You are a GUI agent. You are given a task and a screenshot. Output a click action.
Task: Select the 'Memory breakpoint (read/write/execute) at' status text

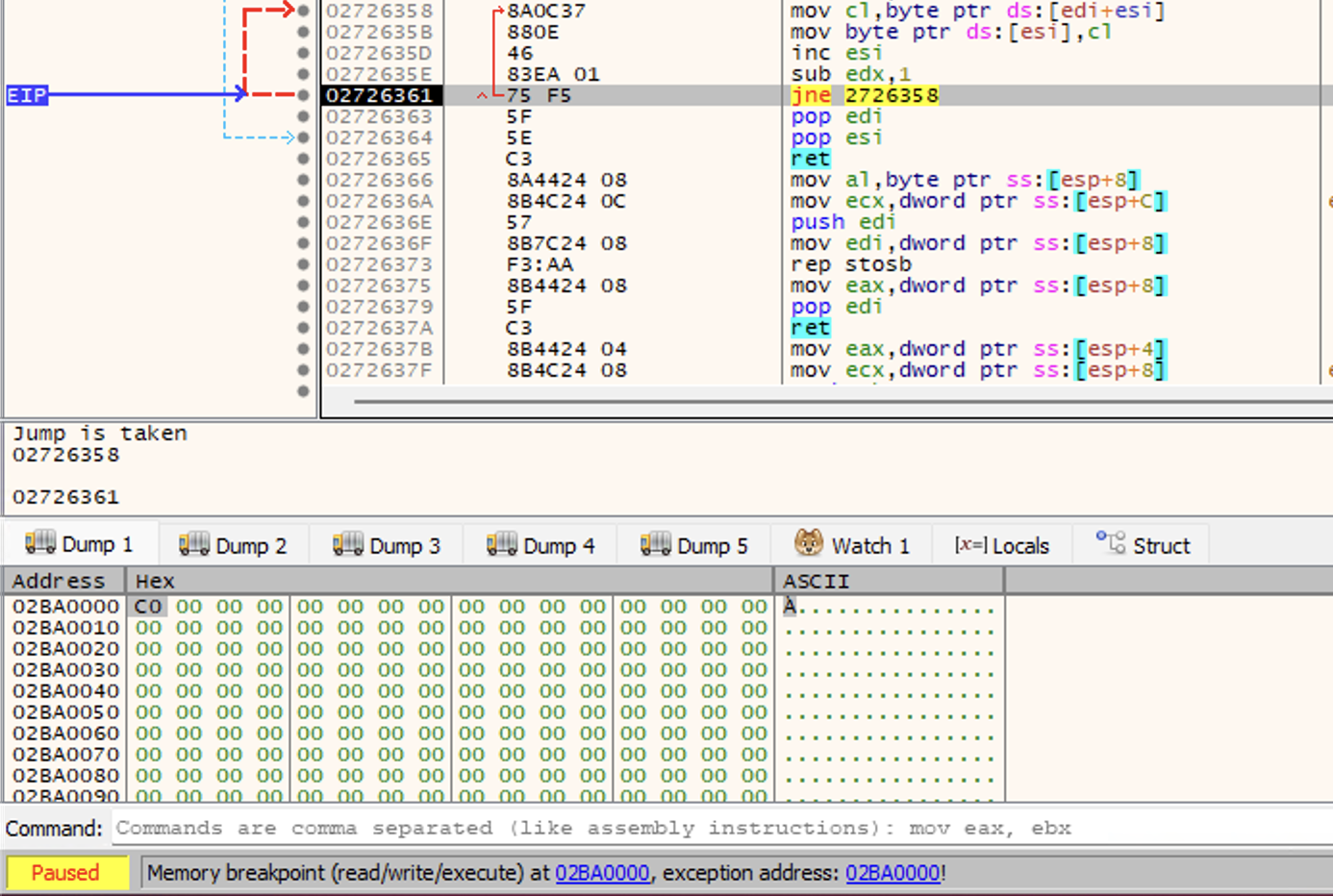348,873
